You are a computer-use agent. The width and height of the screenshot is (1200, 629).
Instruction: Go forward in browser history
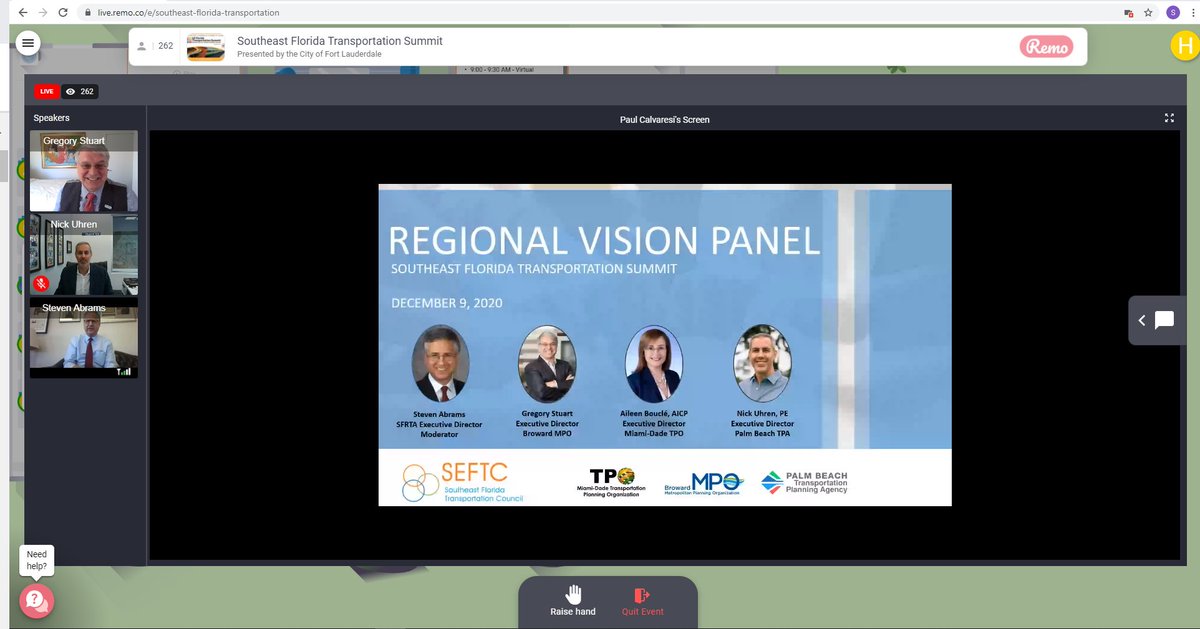tap(43, 12)
